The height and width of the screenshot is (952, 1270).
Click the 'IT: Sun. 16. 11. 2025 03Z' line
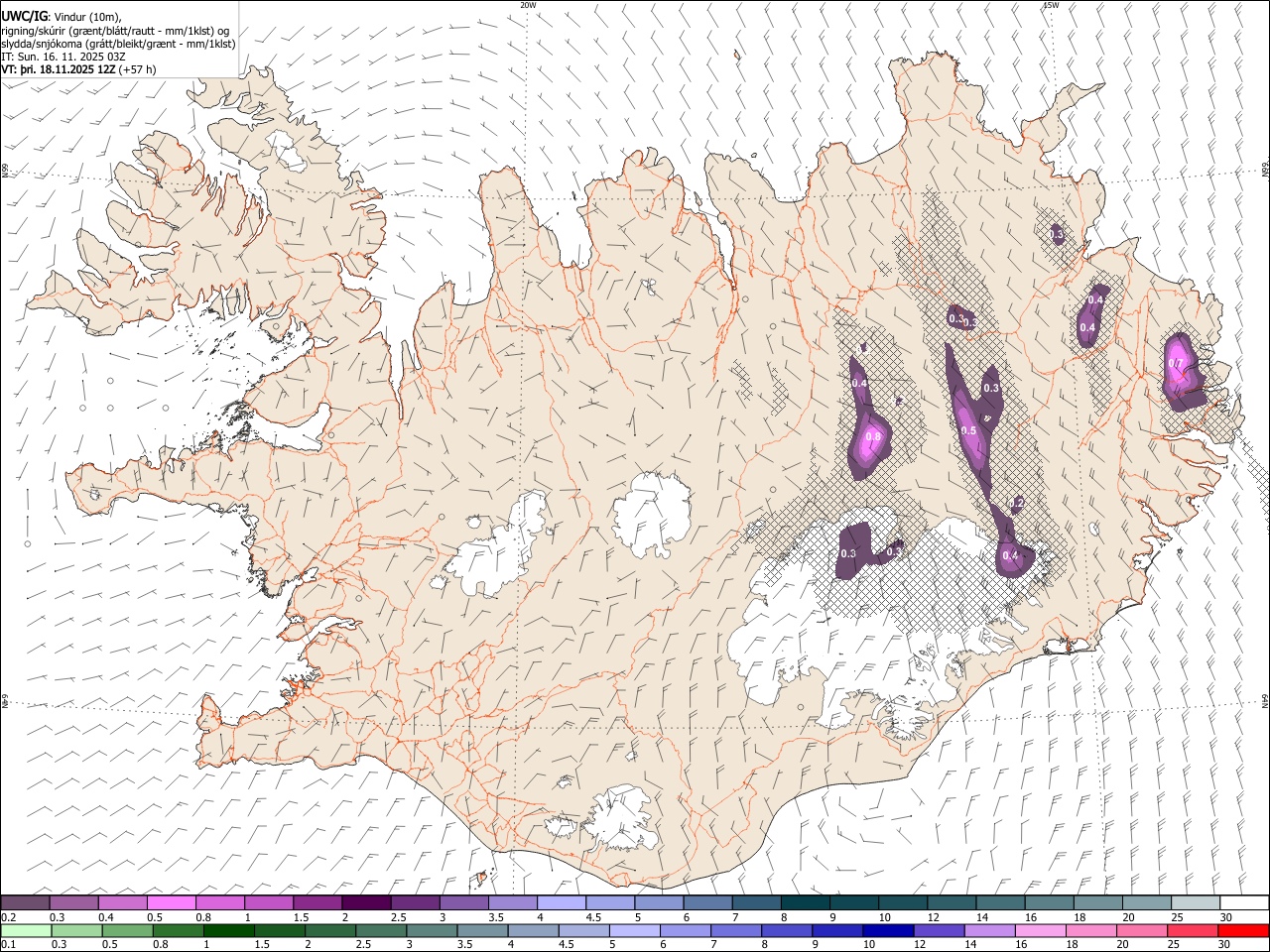63,57
